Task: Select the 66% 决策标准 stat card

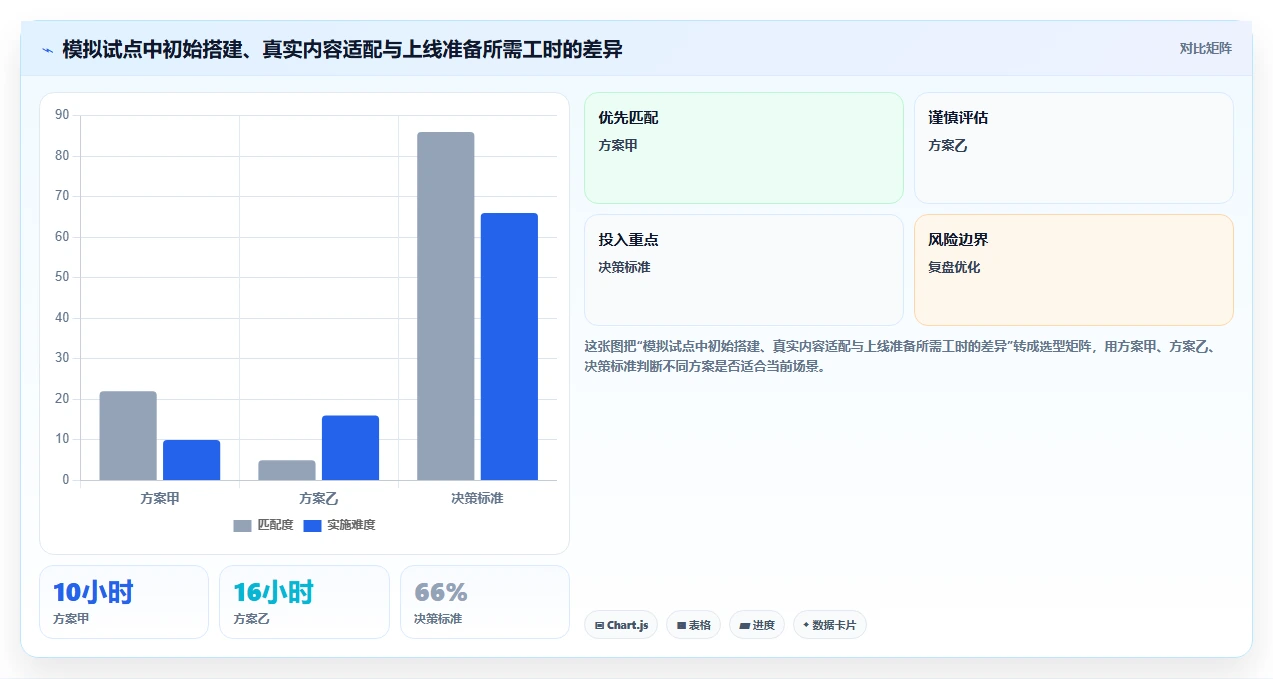Action: click(x=484, y=602)
